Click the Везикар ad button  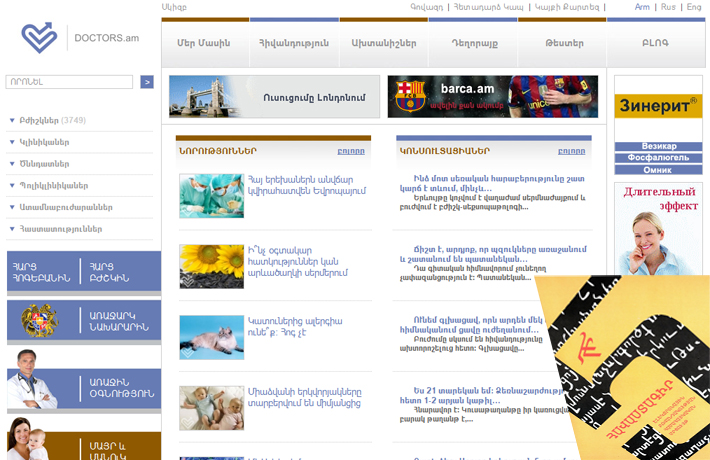pyautogui.click(x=658, y=146)
